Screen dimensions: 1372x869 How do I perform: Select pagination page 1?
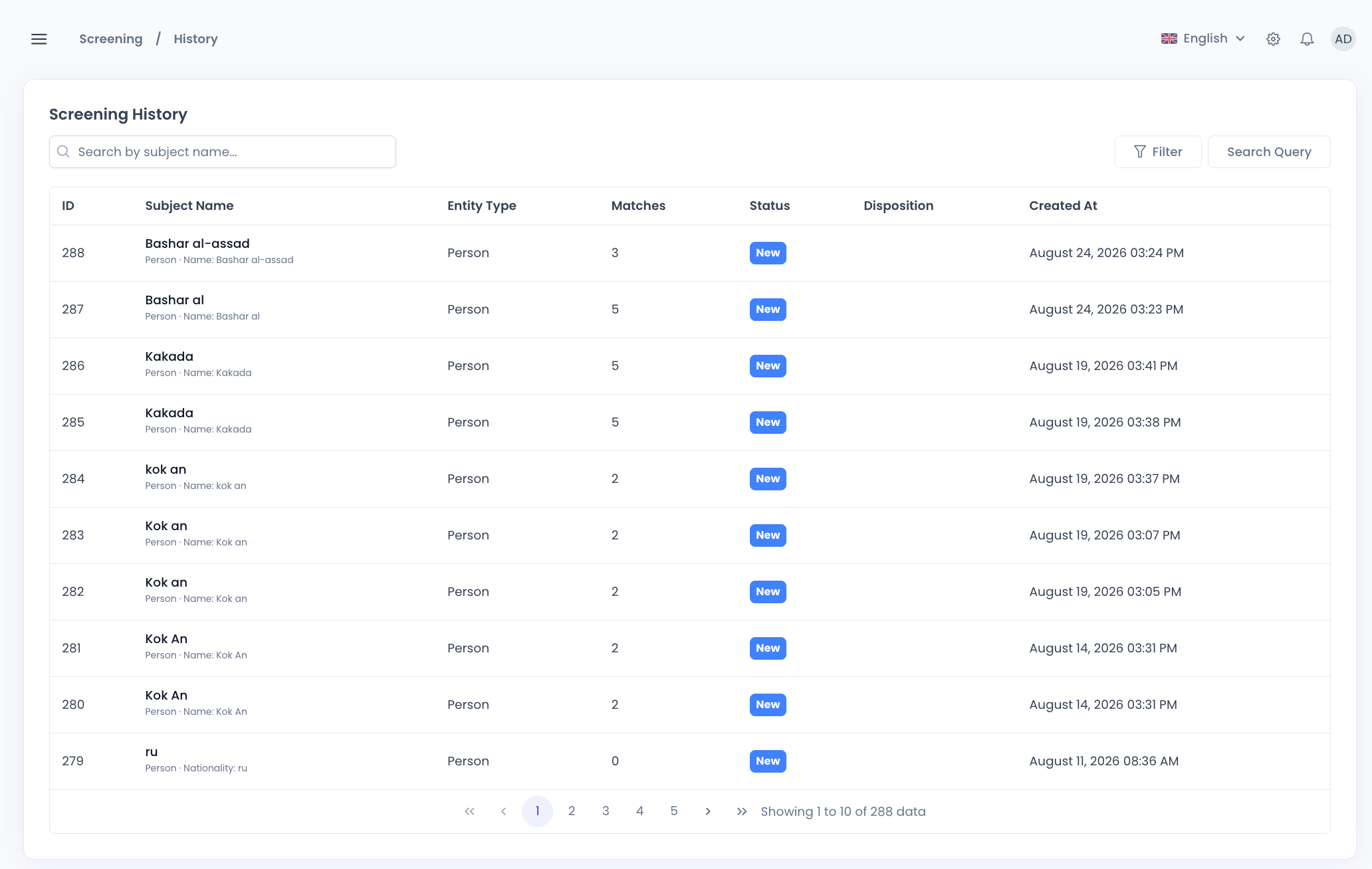click(537, 811)
